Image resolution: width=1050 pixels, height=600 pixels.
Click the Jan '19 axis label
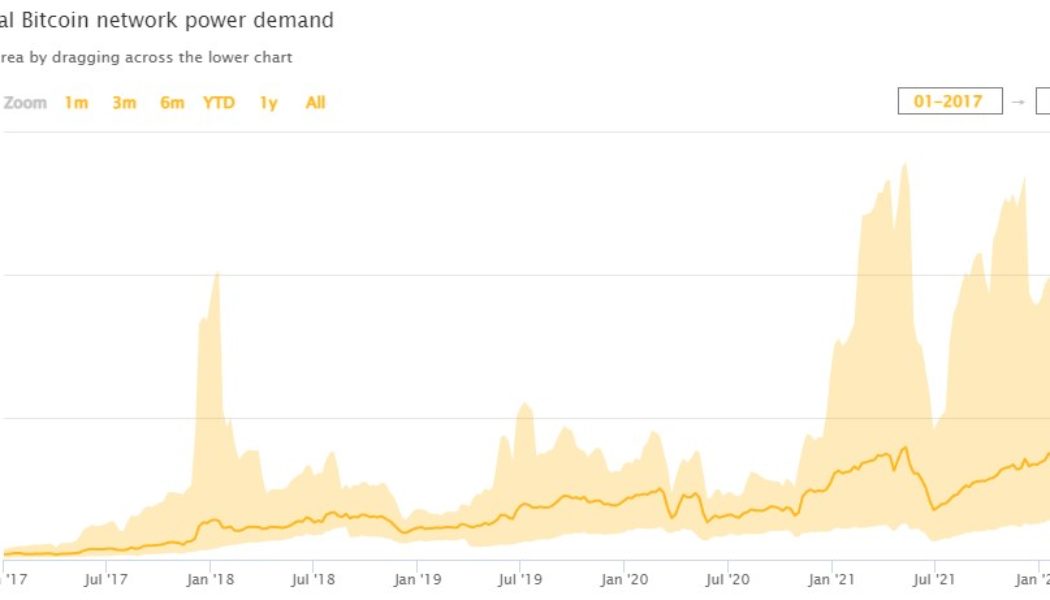[418, 579]
